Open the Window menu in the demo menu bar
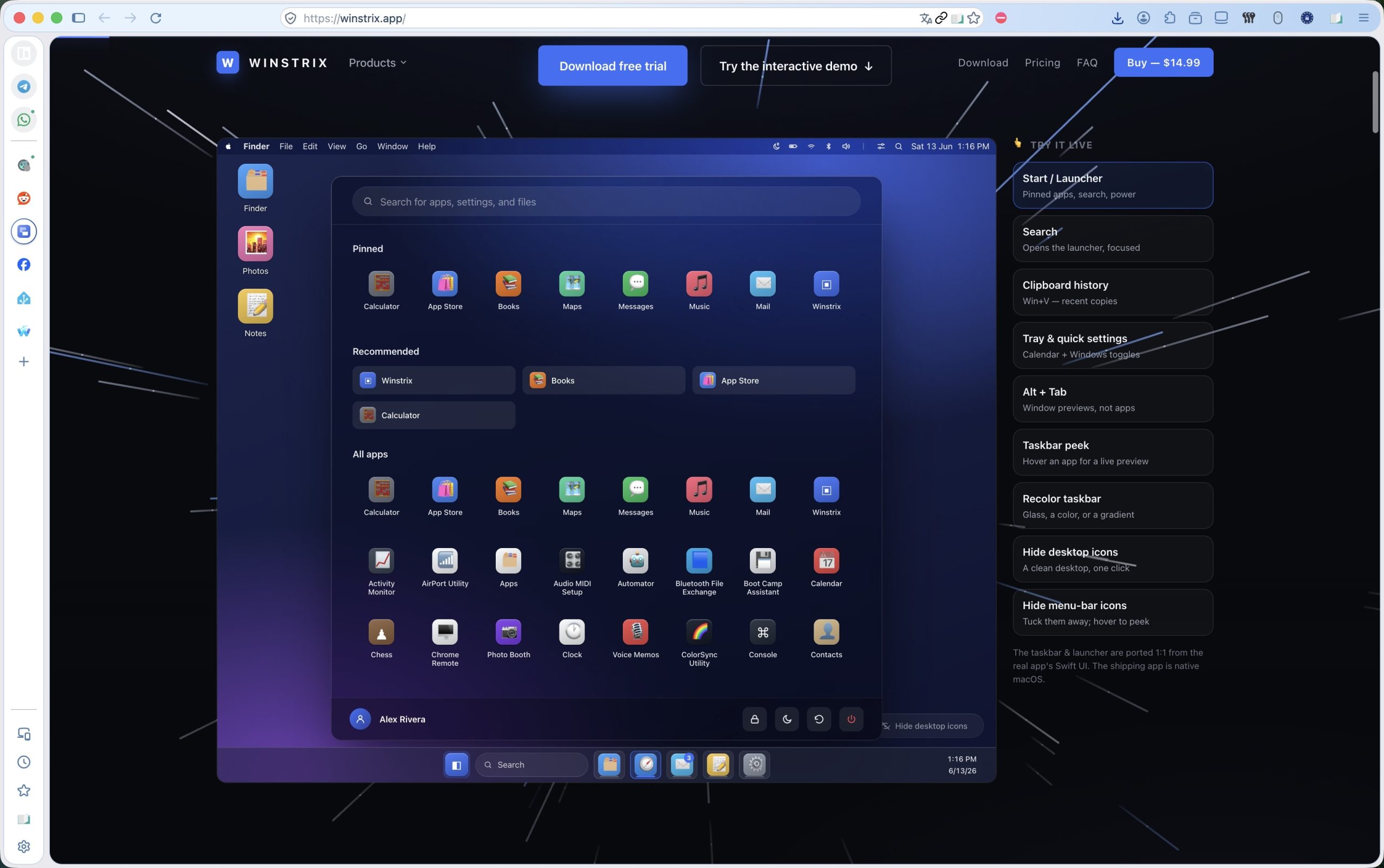The width and height of the screenshot is (1384, 868). (x=392, y=146)
